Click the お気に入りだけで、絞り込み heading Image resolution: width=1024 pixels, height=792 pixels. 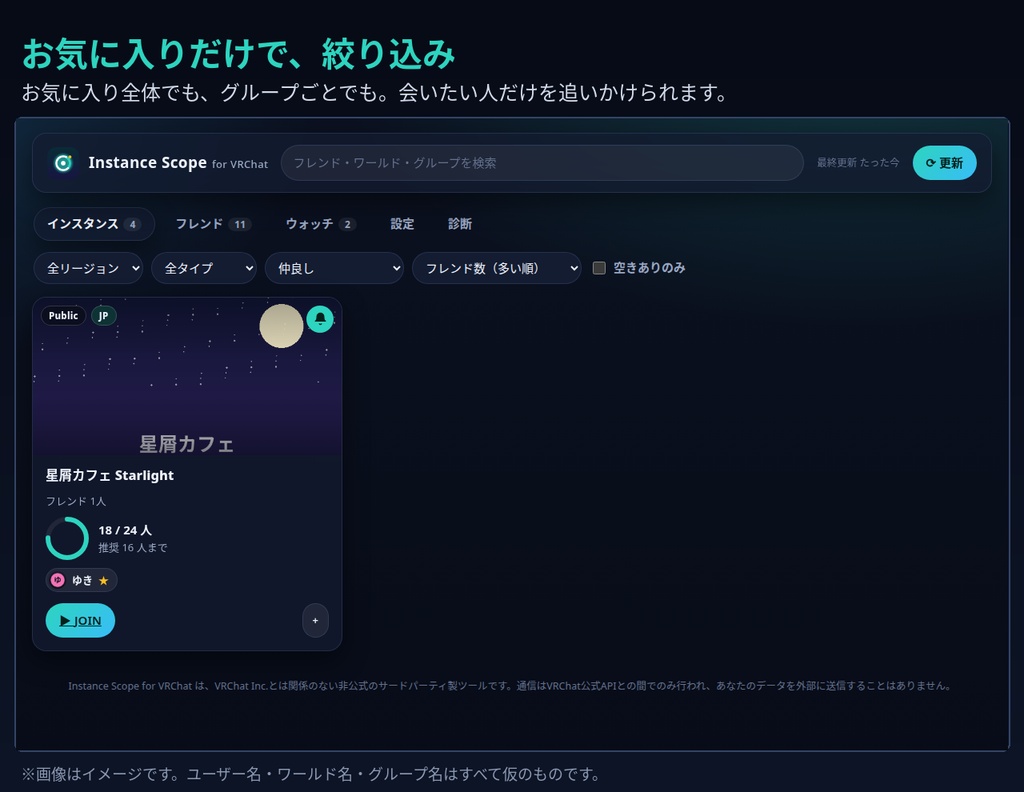[238, 54]
